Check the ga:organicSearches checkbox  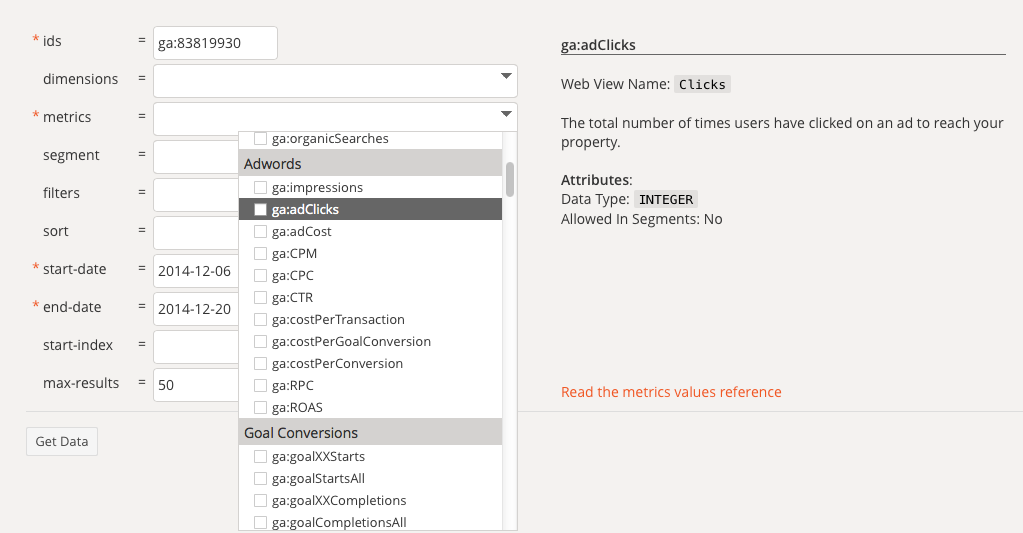click(261, 139)
